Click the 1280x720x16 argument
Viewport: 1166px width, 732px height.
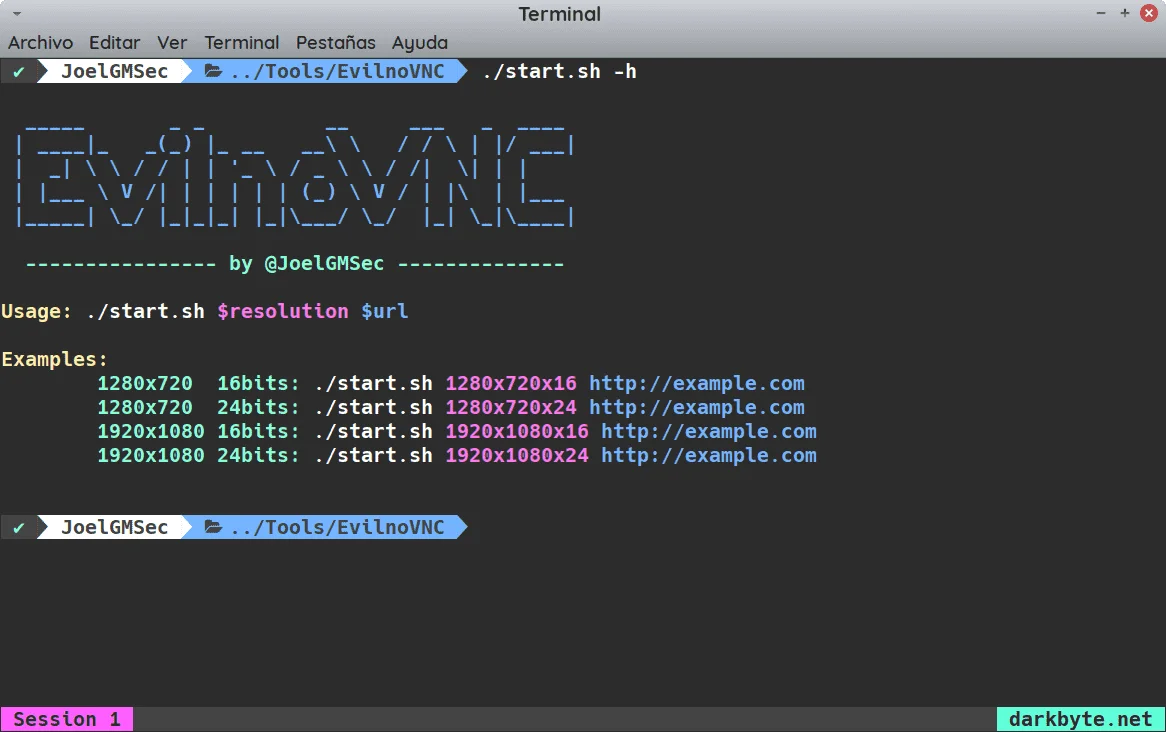pos(511,384)
